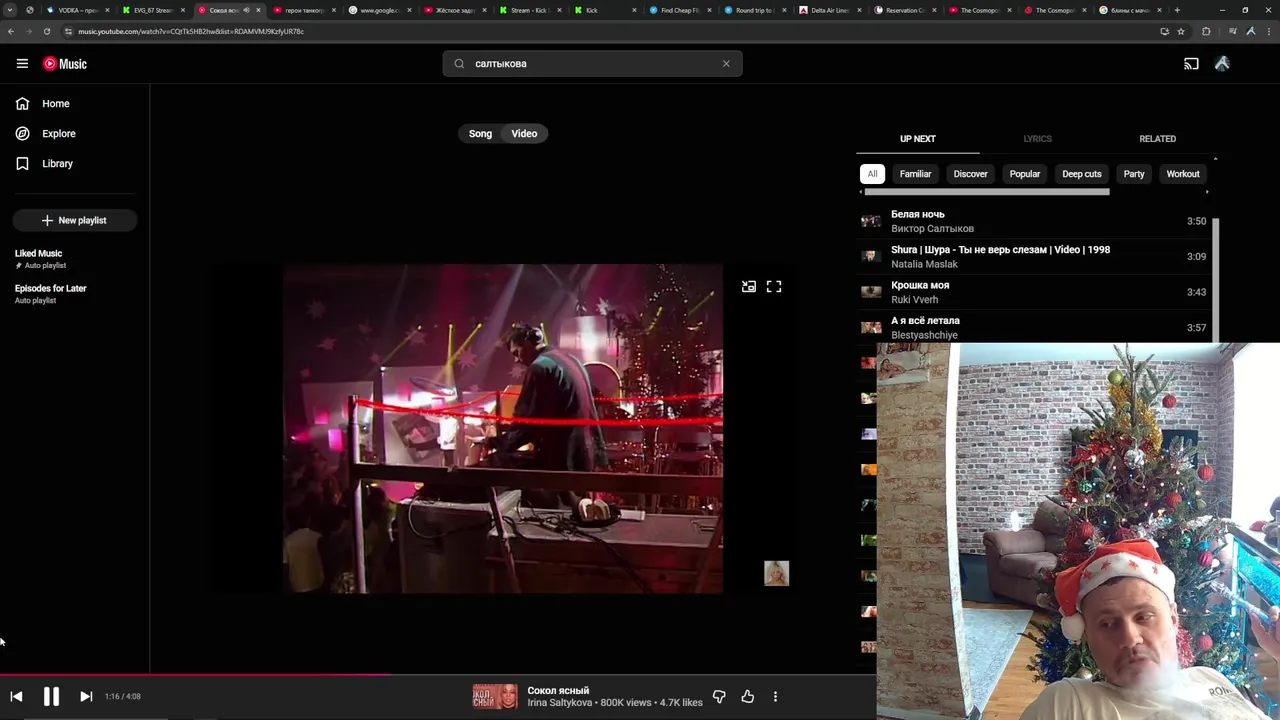Clear the search query with X
The height and width of the screenshot is (720, 1280).
click(726, 63)
